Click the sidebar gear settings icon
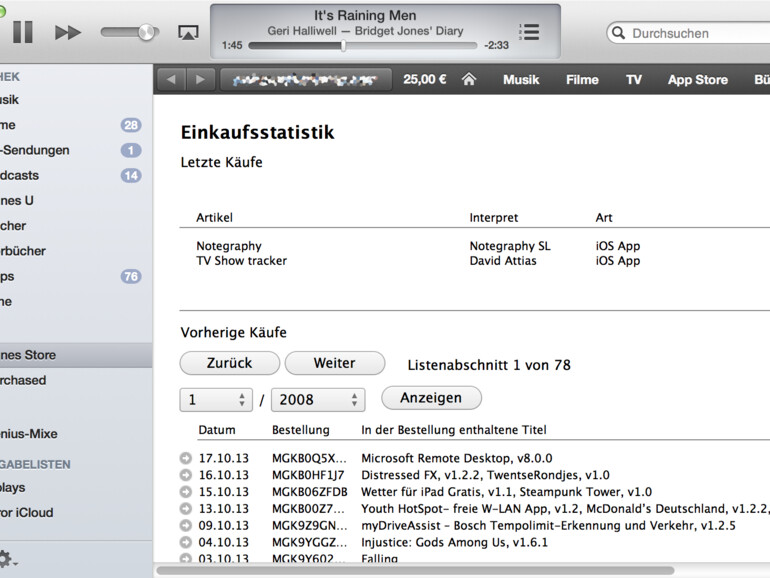 click(6, 558)
